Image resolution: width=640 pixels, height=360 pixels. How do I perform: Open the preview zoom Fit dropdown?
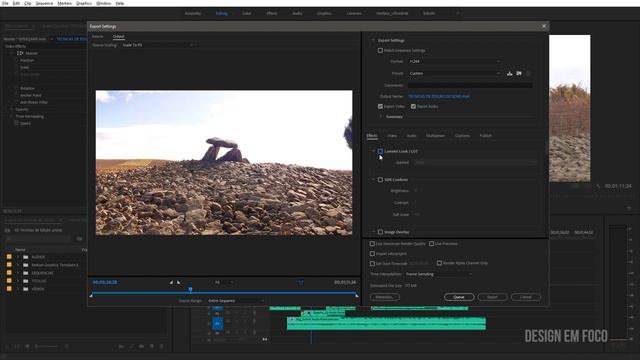224,282
